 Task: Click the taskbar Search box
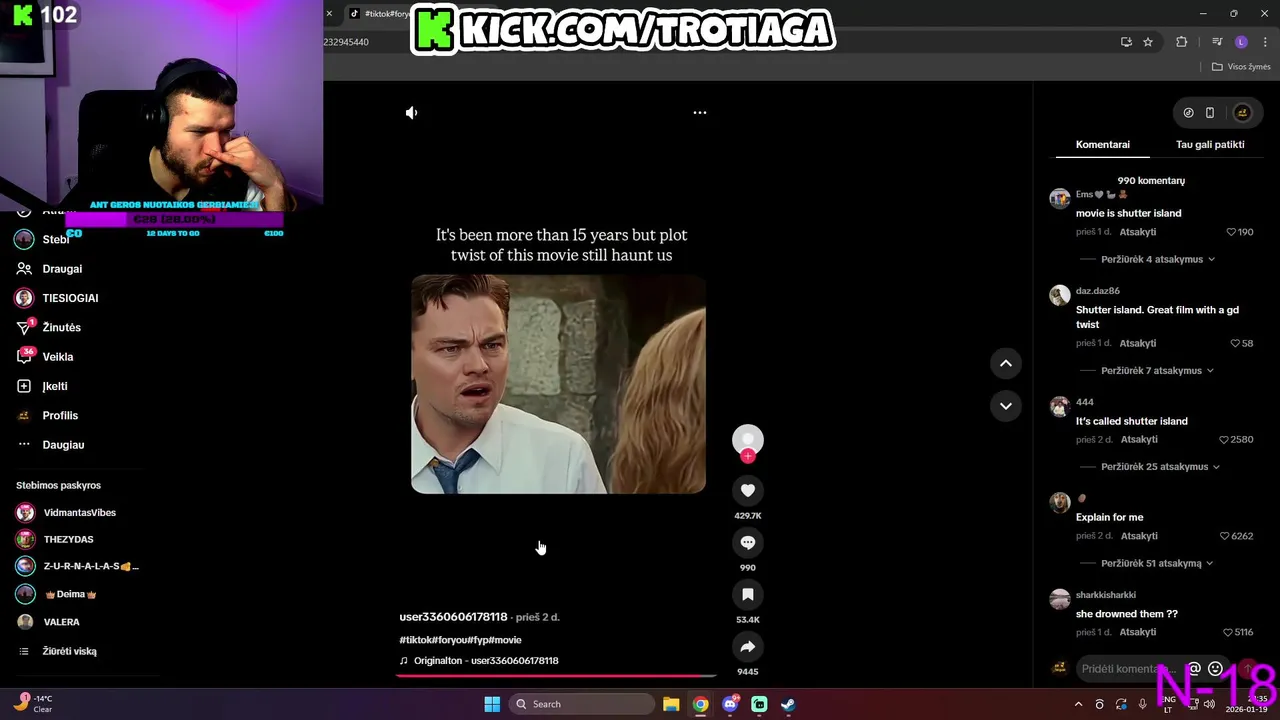click(x=581, y=704)
